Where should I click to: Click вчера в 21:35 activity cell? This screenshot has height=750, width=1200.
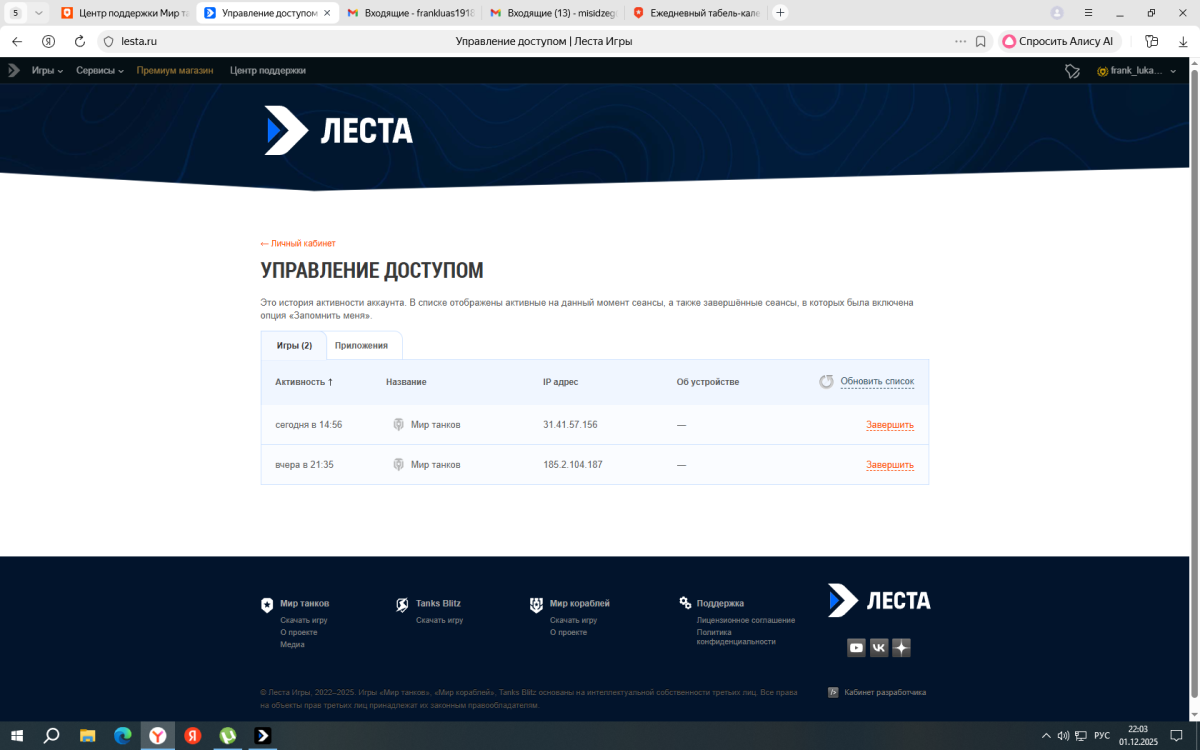click(x=304, y=465)
